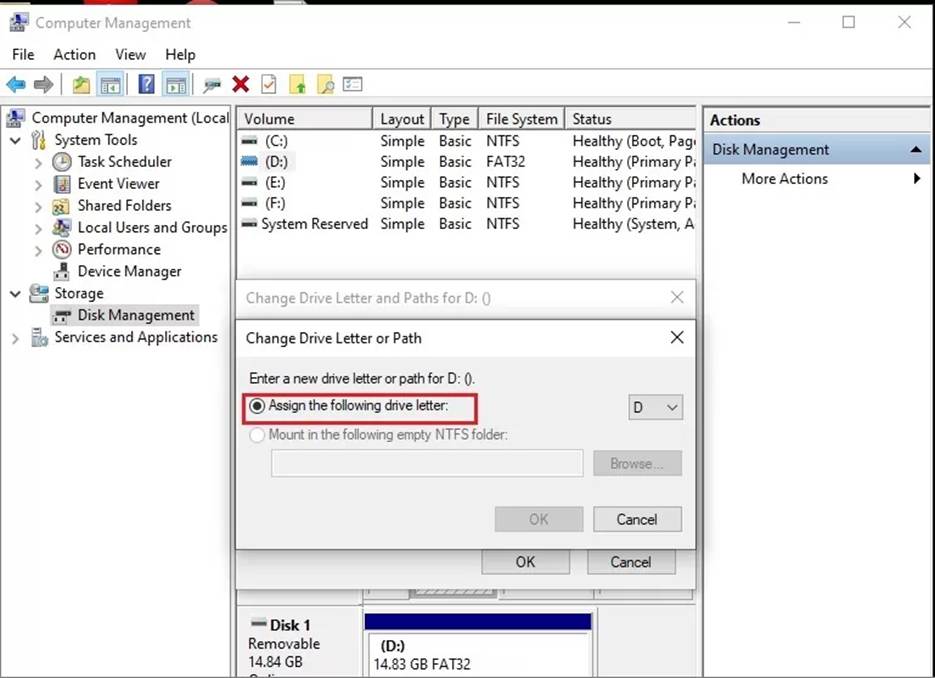Click the Show/Hide Console Tree icon
This screenshot has height=678, width=935.
tap(110, 85)
